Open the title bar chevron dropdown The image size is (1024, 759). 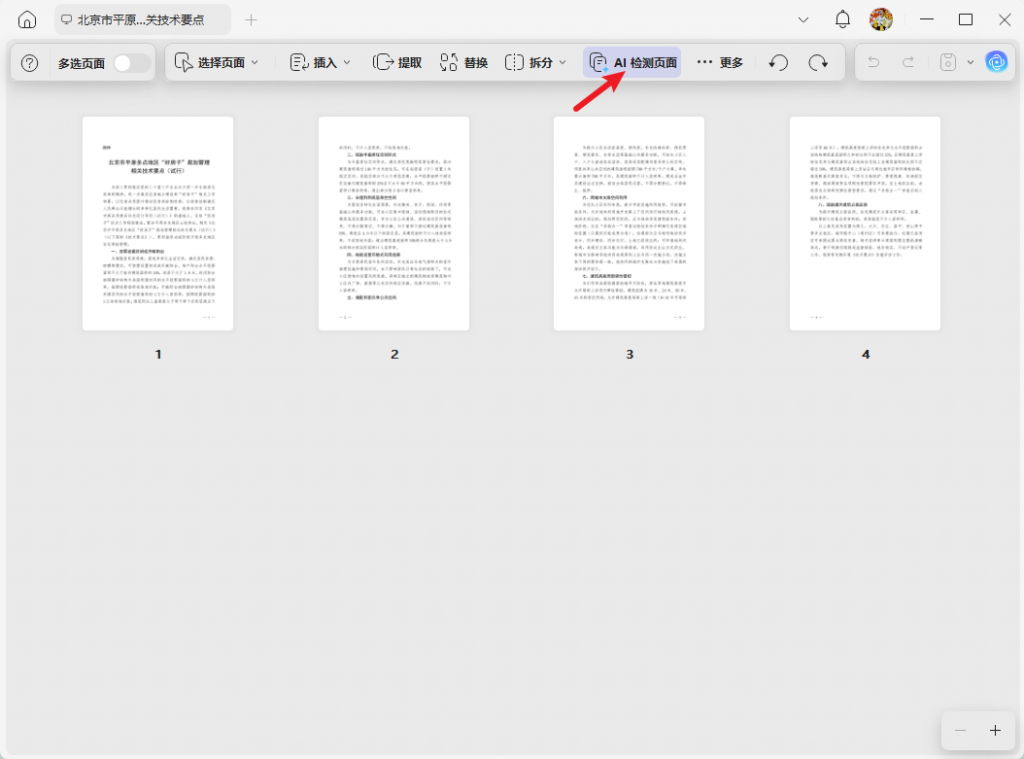tap(803, 20)
